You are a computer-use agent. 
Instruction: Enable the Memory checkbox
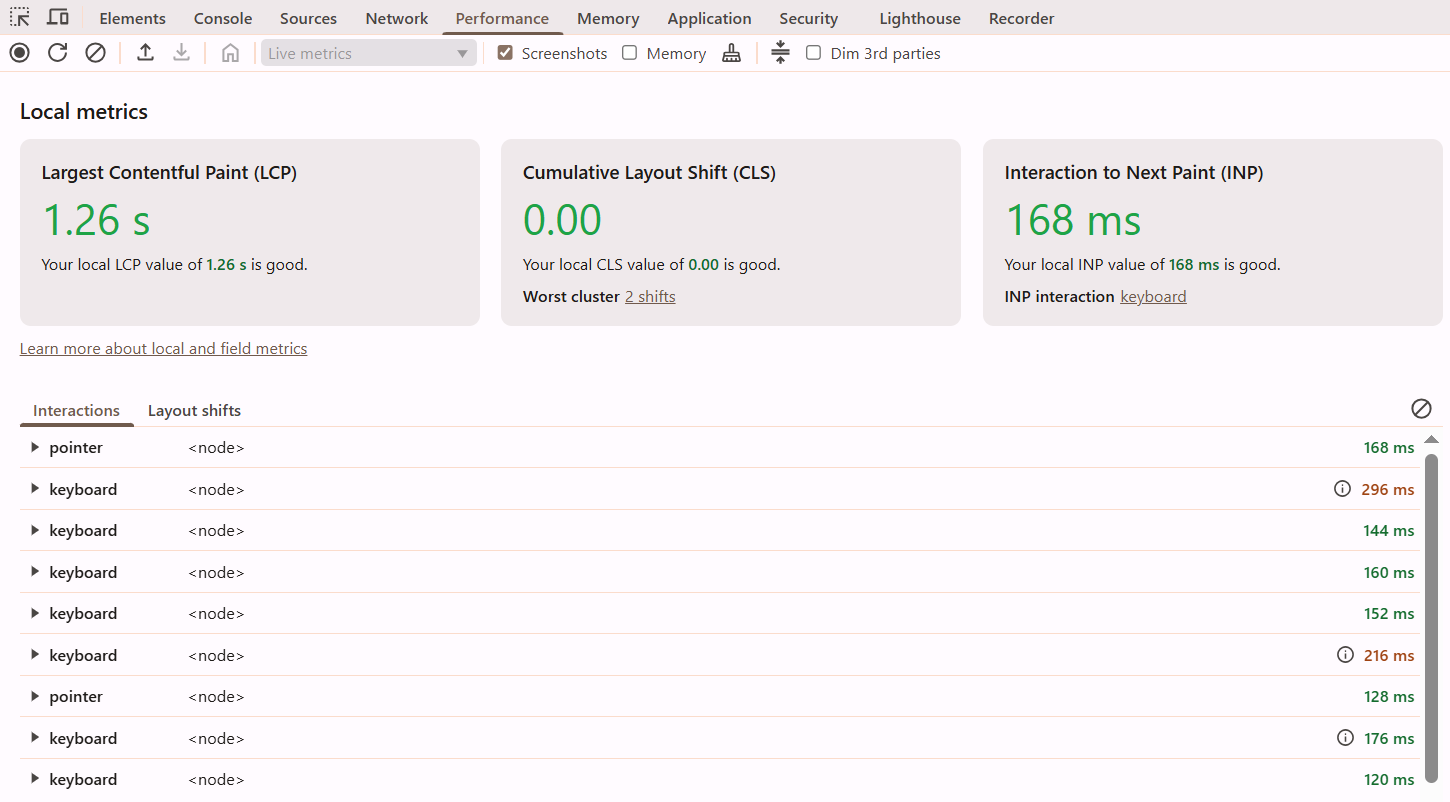click(x=630, y=53)
